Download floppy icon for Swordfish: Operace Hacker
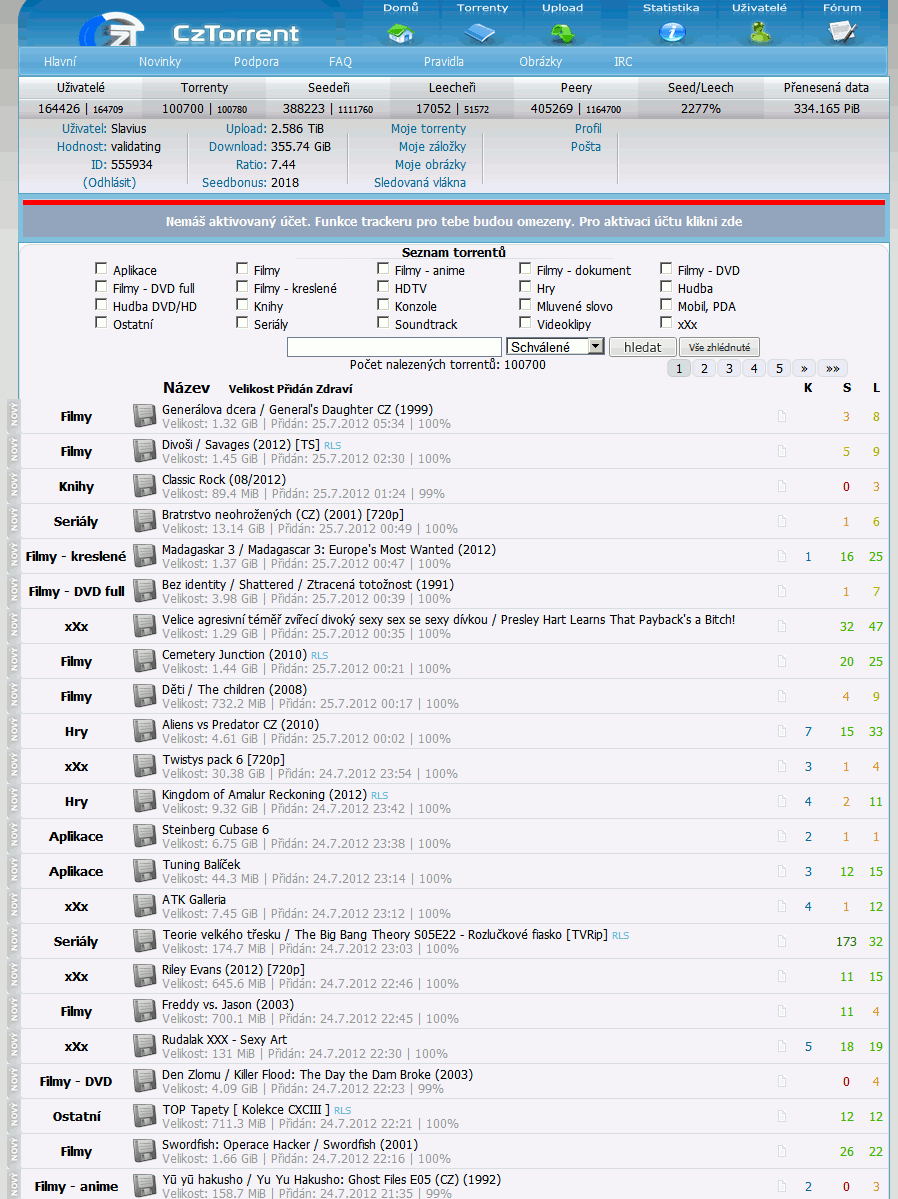The width and height of the screenshot is (898, 1199). pos(145,1152)
